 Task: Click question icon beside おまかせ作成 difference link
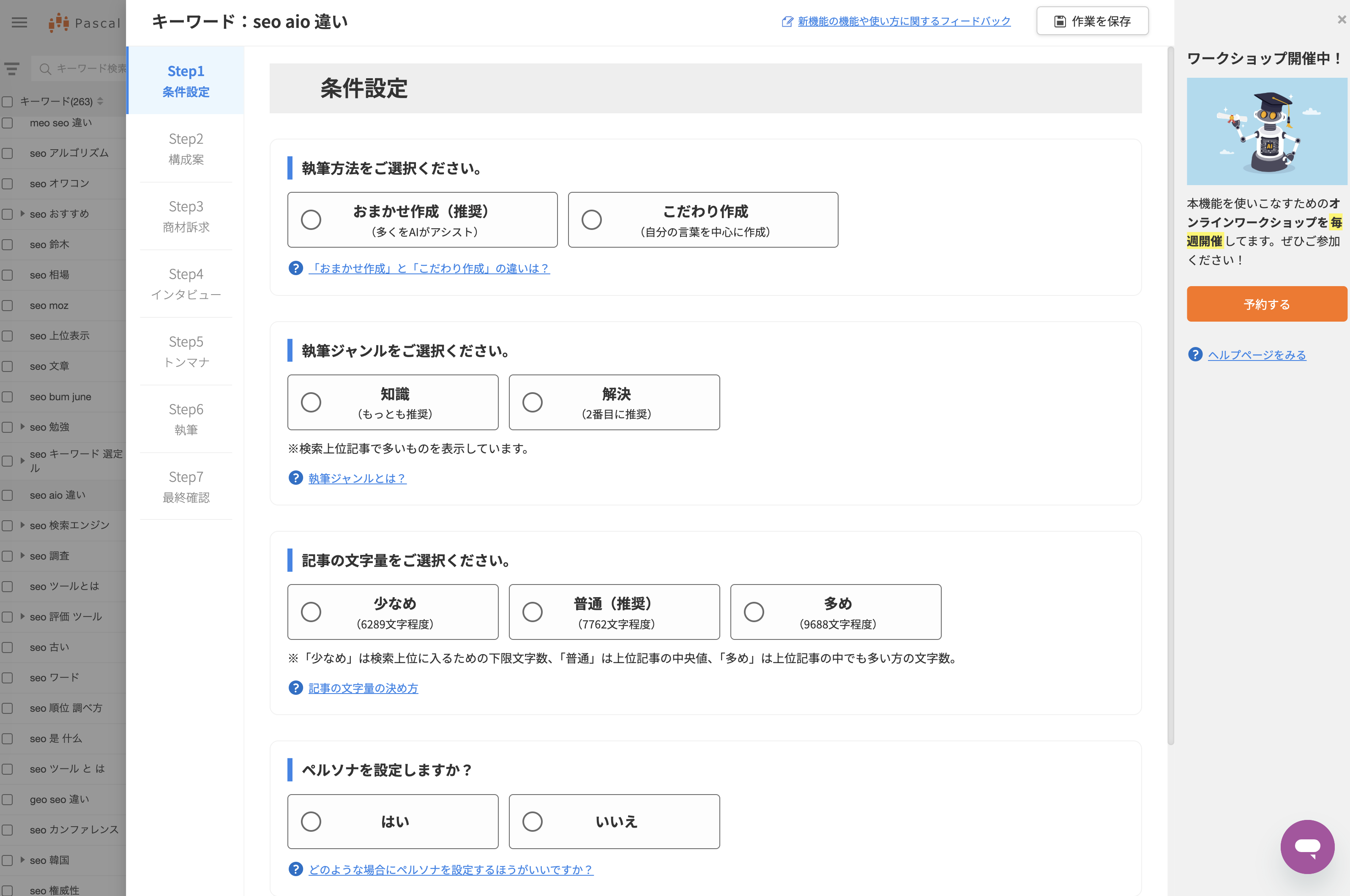tap(295, 268)
